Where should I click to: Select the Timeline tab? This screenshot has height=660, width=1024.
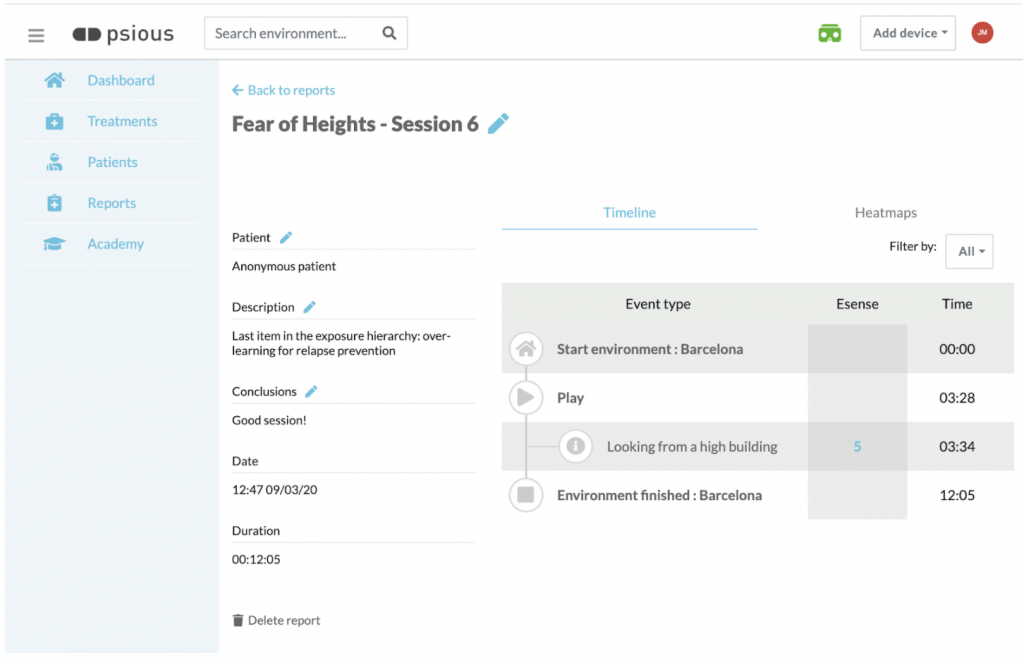point(629,212)
